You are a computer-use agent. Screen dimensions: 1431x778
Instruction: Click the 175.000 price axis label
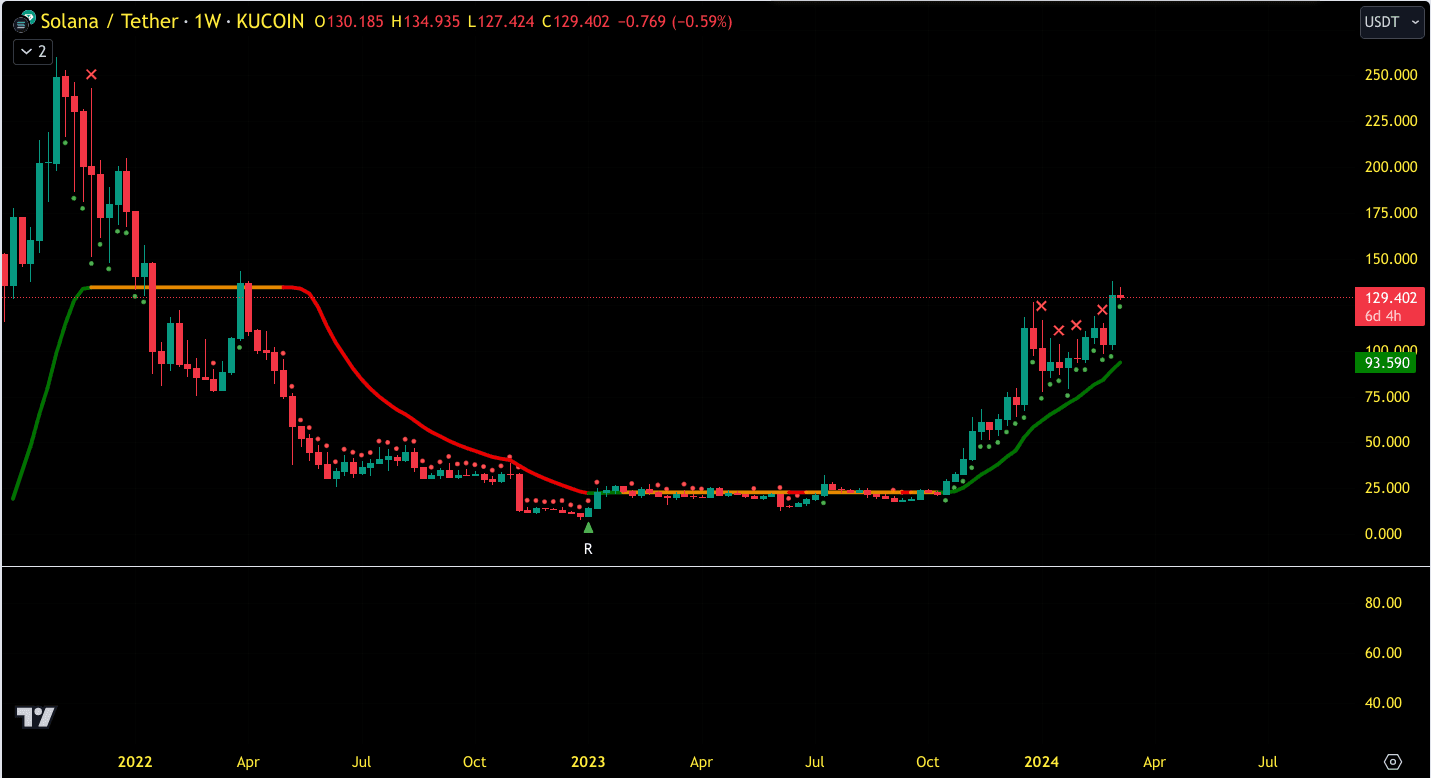[x=1391, y=213]
